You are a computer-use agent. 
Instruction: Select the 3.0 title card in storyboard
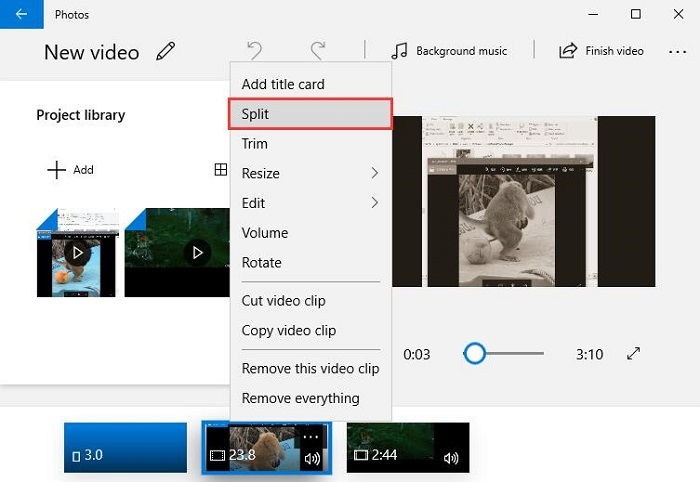pyautogui.click(x=125, y=447)
